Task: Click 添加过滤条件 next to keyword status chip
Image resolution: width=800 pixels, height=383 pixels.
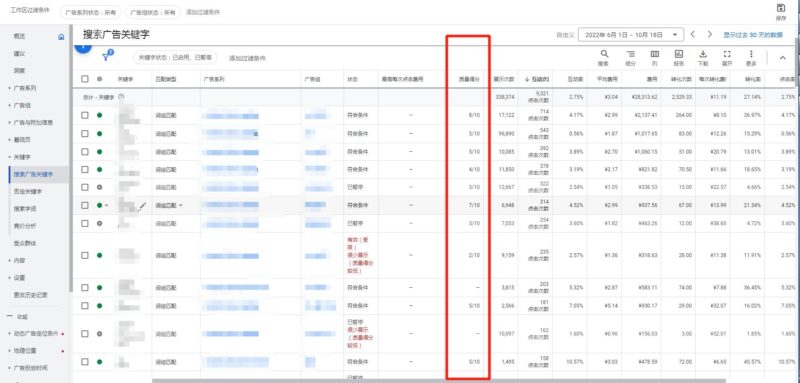Action: pyautogui.click(x=247, y=58)
